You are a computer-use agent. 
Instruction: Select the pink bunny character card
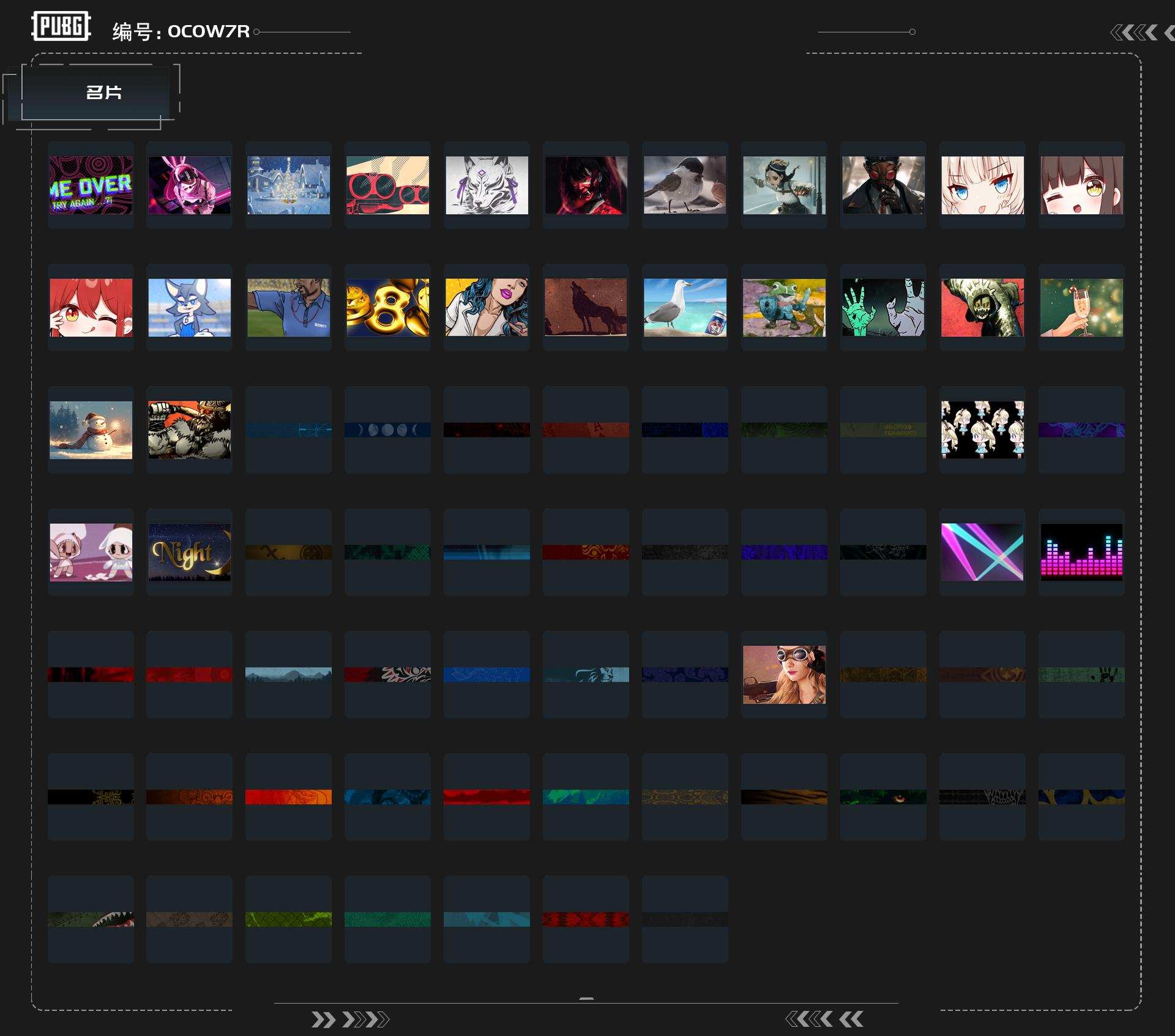(x=190, y=185)
